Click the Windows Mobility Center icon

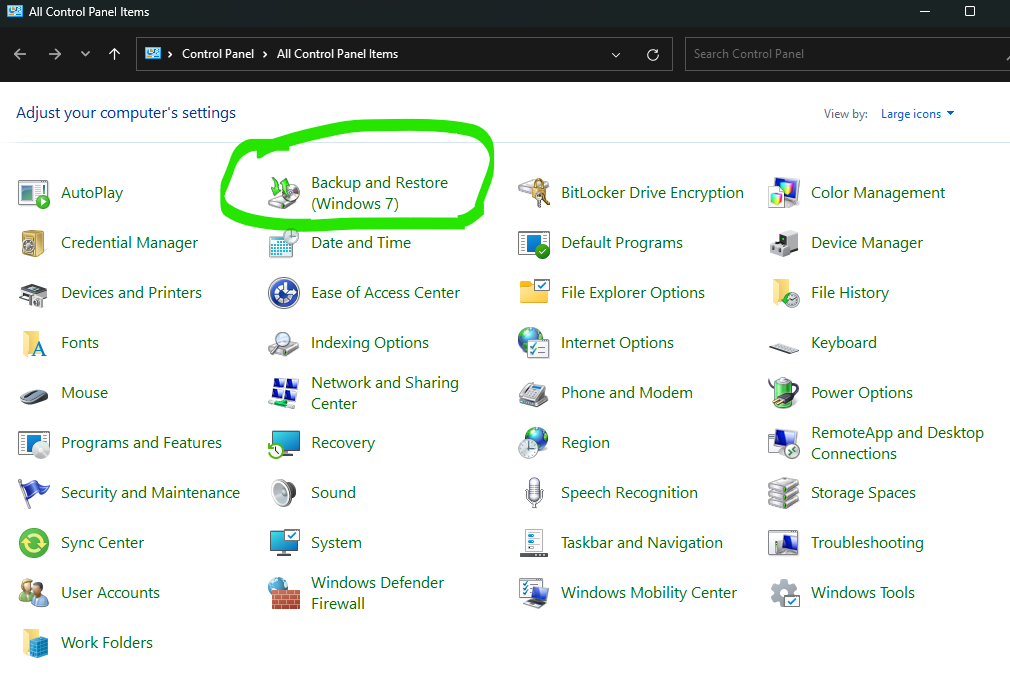[x=534, y=593]
